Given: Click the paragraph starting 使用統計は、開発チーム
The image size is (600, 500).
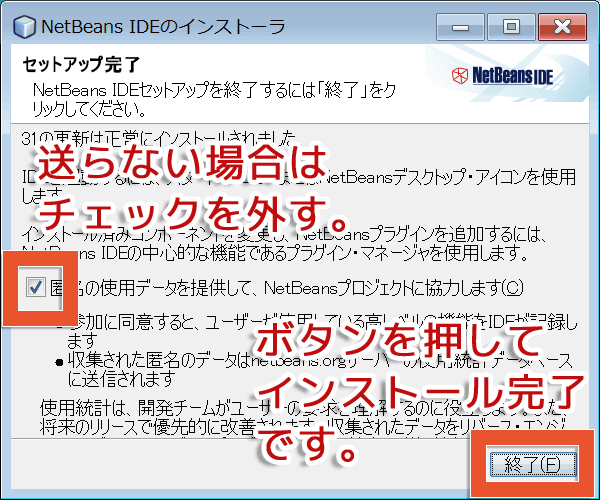Looking at the screenshot, I should pyautogui.click(x=303, y=418).
